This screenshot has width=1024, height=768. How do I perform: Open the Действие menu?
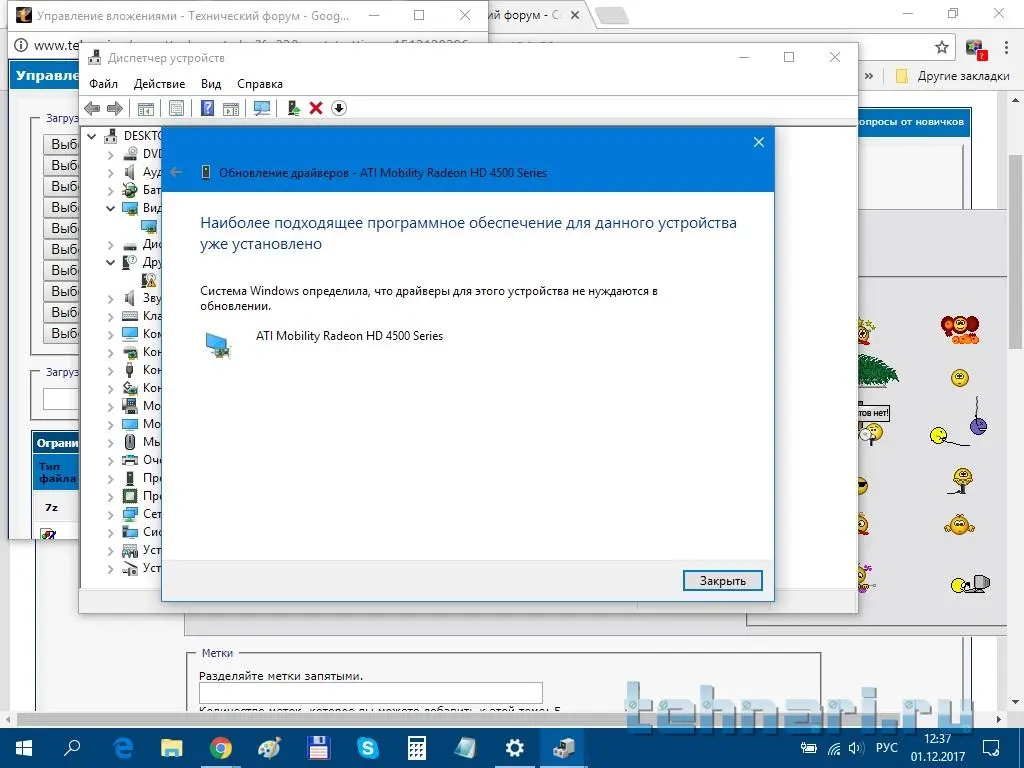tap(159, 84)
